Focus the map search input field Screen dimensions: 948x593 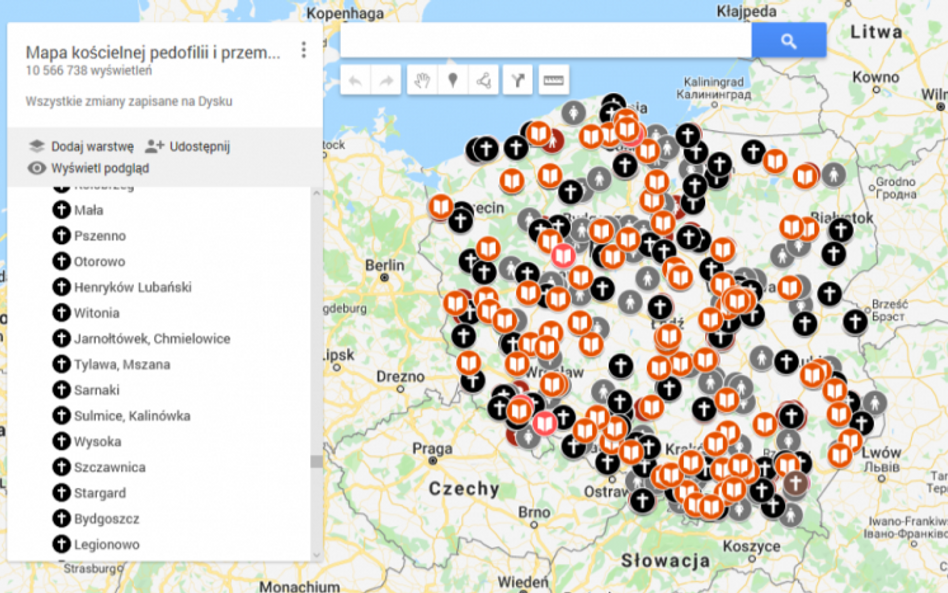(546, 41)
